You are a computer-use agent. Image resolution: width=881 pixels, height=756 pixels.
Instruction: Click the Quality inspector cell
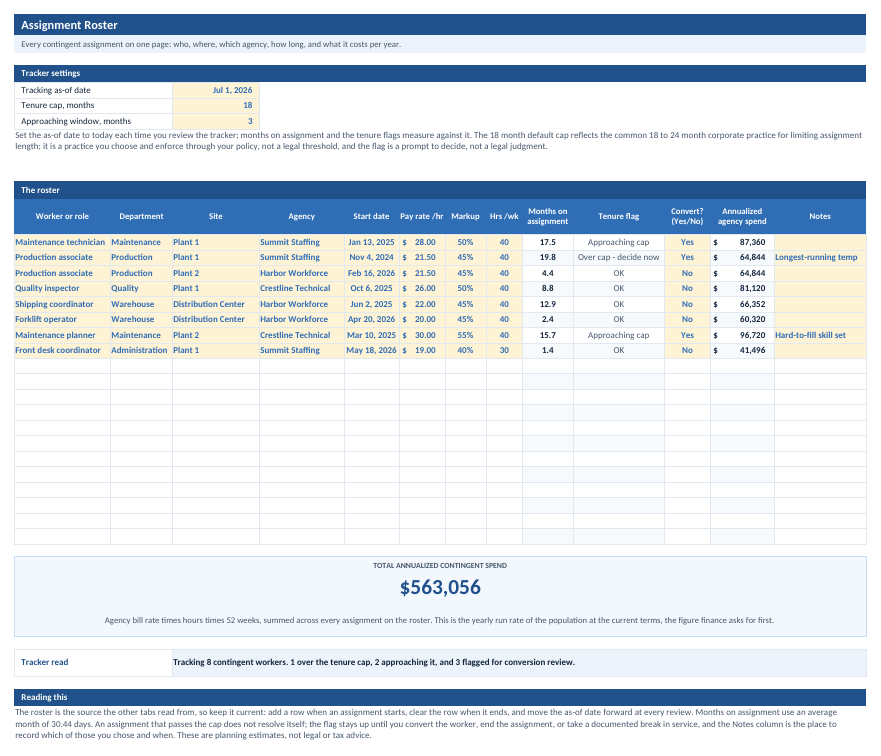(62, 288)
